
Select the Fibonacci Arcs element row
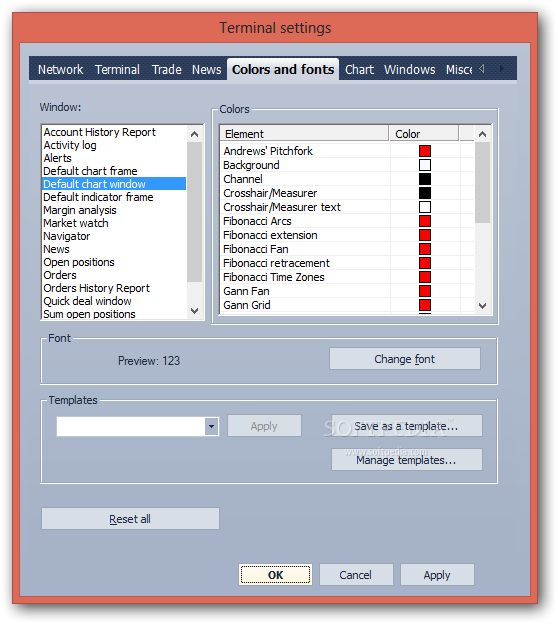click(x=347, y=221)
